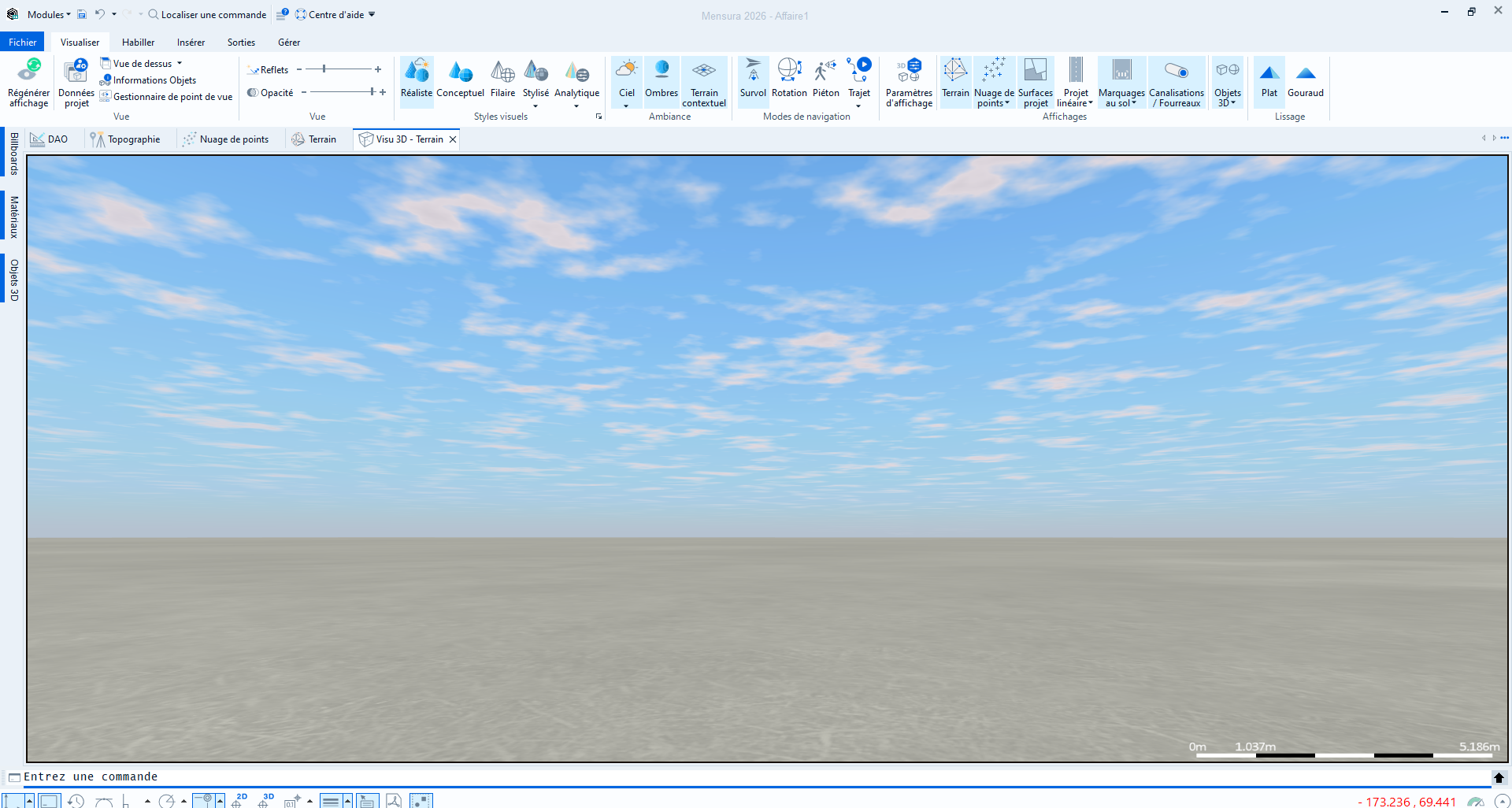This screenshot has height=808, width=1512.
Task: Click the 0.1 precision icon in the bottom bar
Action: [292, 801]
